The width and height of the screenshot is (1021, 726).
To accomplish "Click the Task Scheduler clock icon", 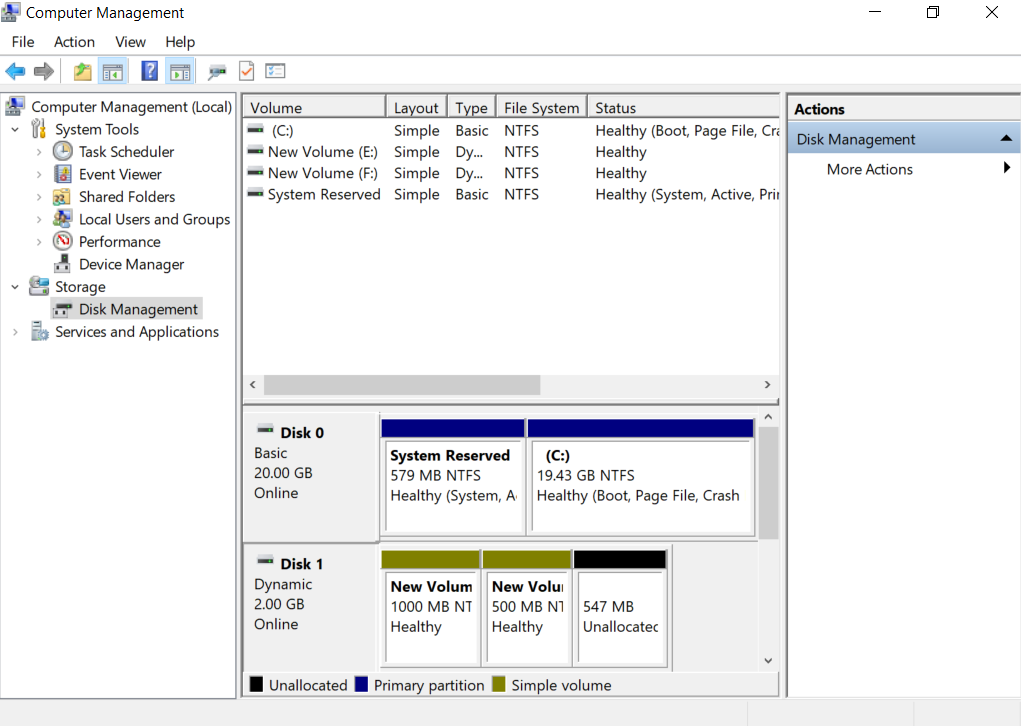I will [x=63, y=151].
